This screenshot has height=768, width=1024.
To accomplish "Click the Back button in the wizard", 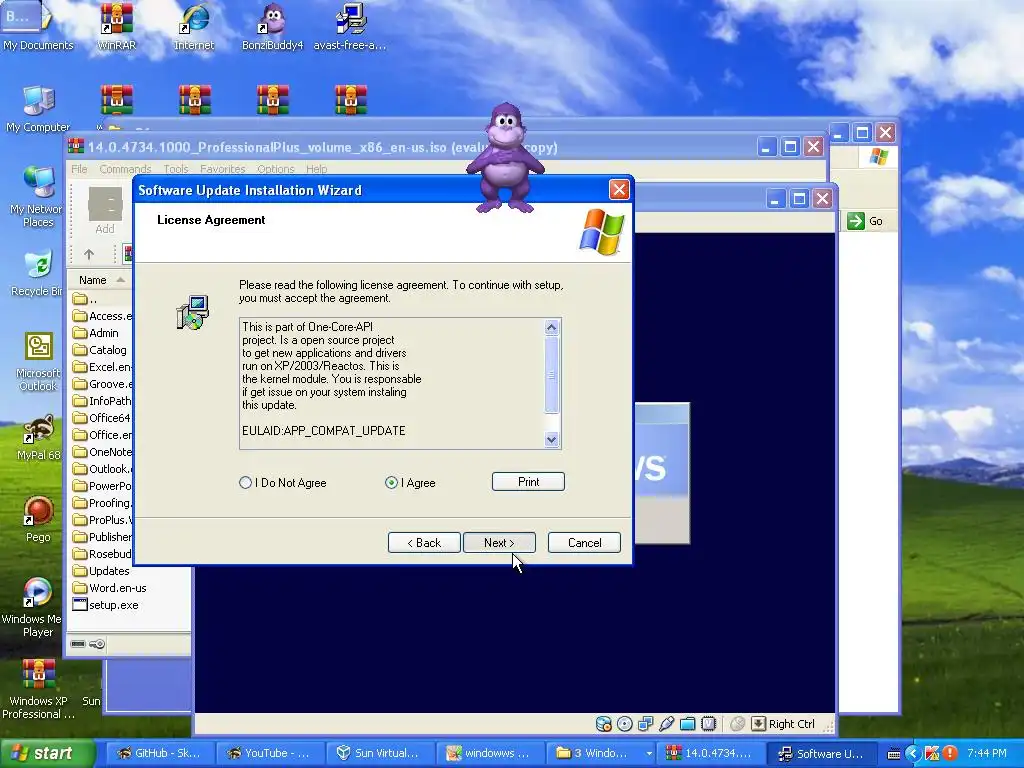I will (x=424, y=543).
